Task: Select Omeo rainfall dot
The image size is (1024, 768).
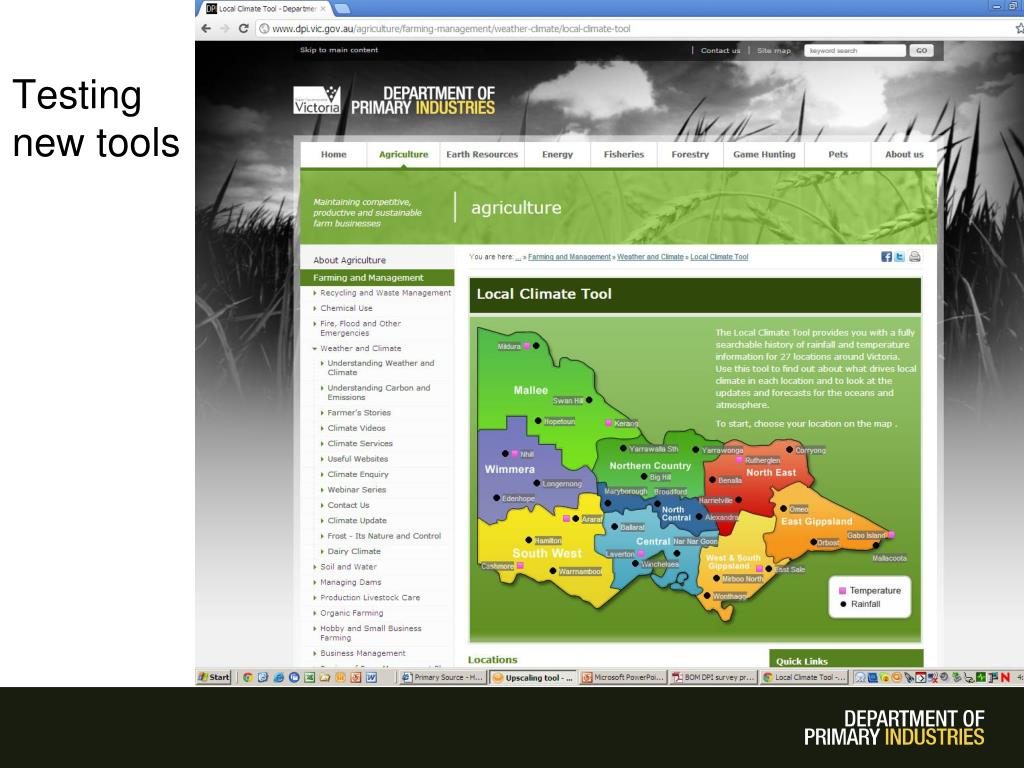Action: (783, 508)
